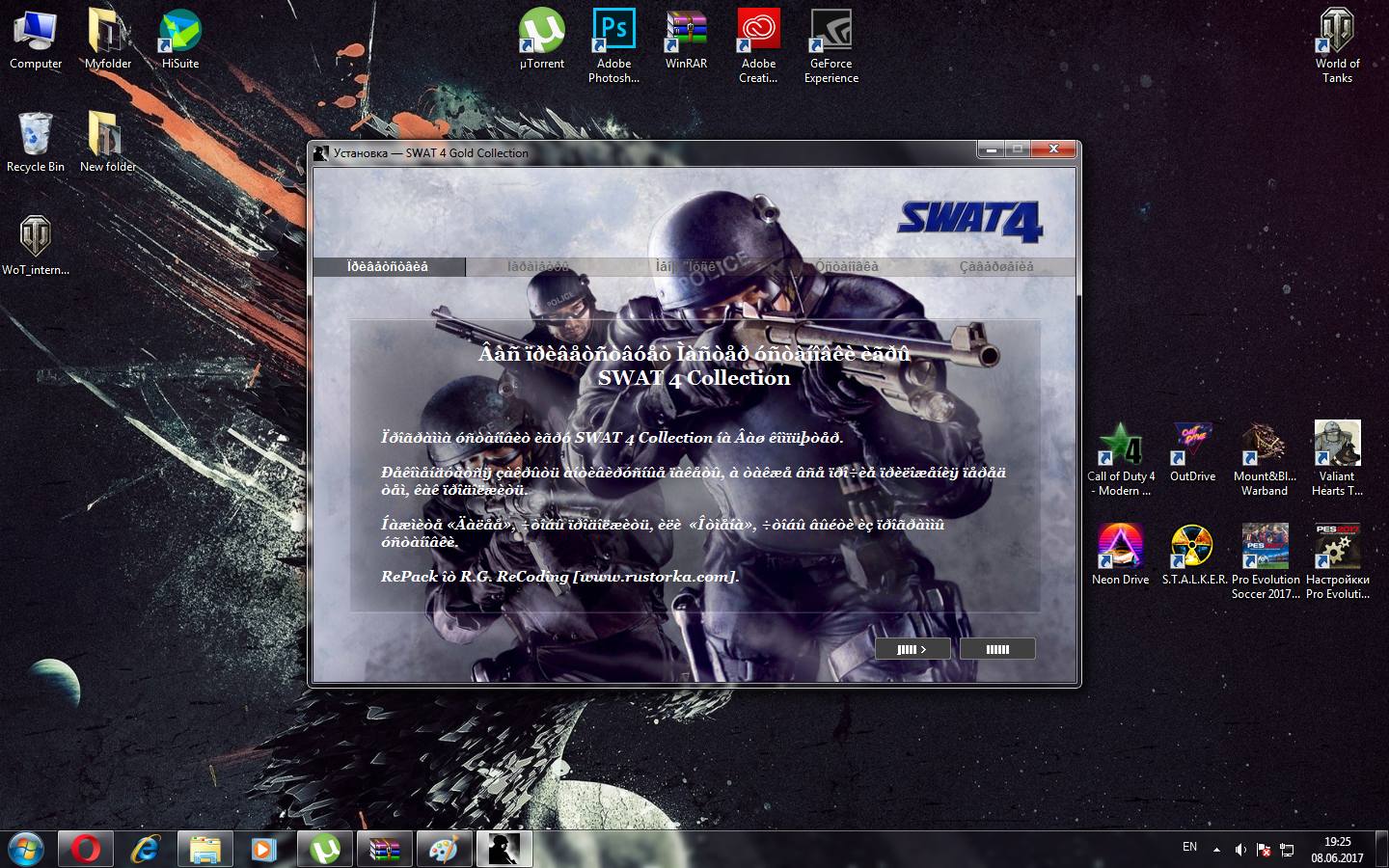Open the Call of Duty 4 shortcut
The height and width of the screenshot is (868, 1389).
[1120, 445]
